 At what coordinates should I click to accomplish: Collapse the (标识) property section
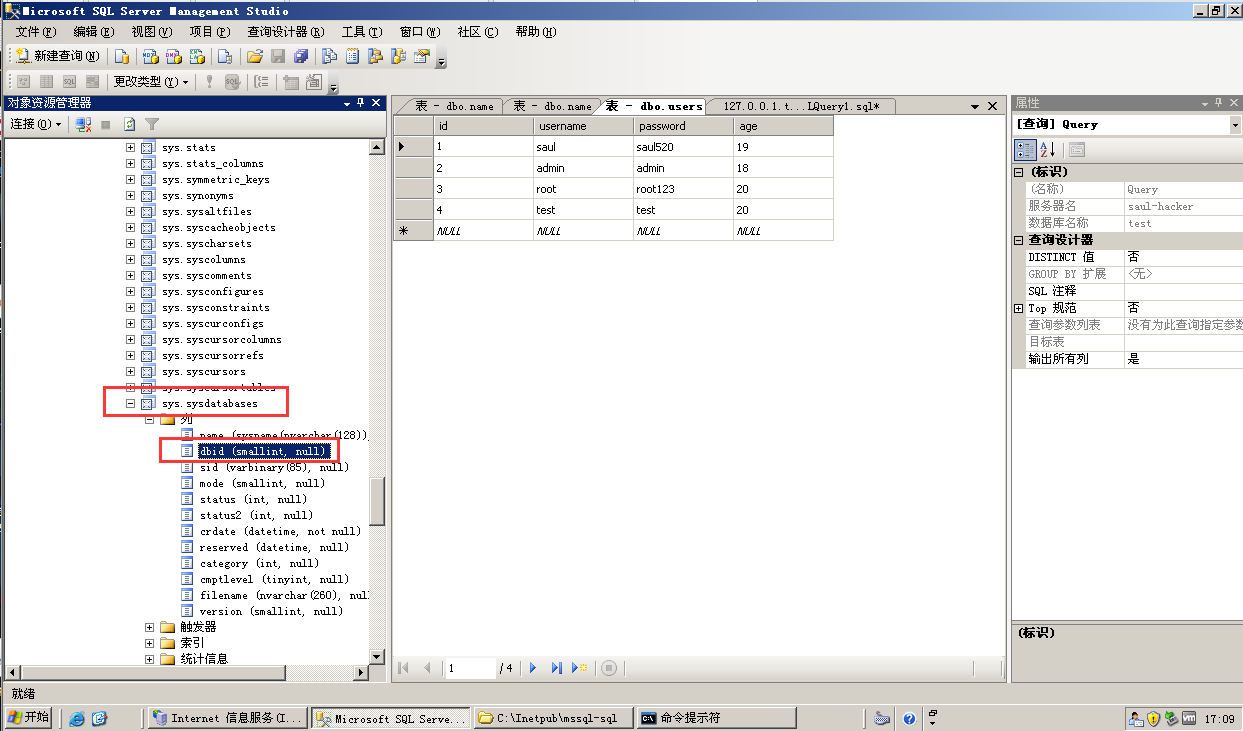tap(1019, 172)
